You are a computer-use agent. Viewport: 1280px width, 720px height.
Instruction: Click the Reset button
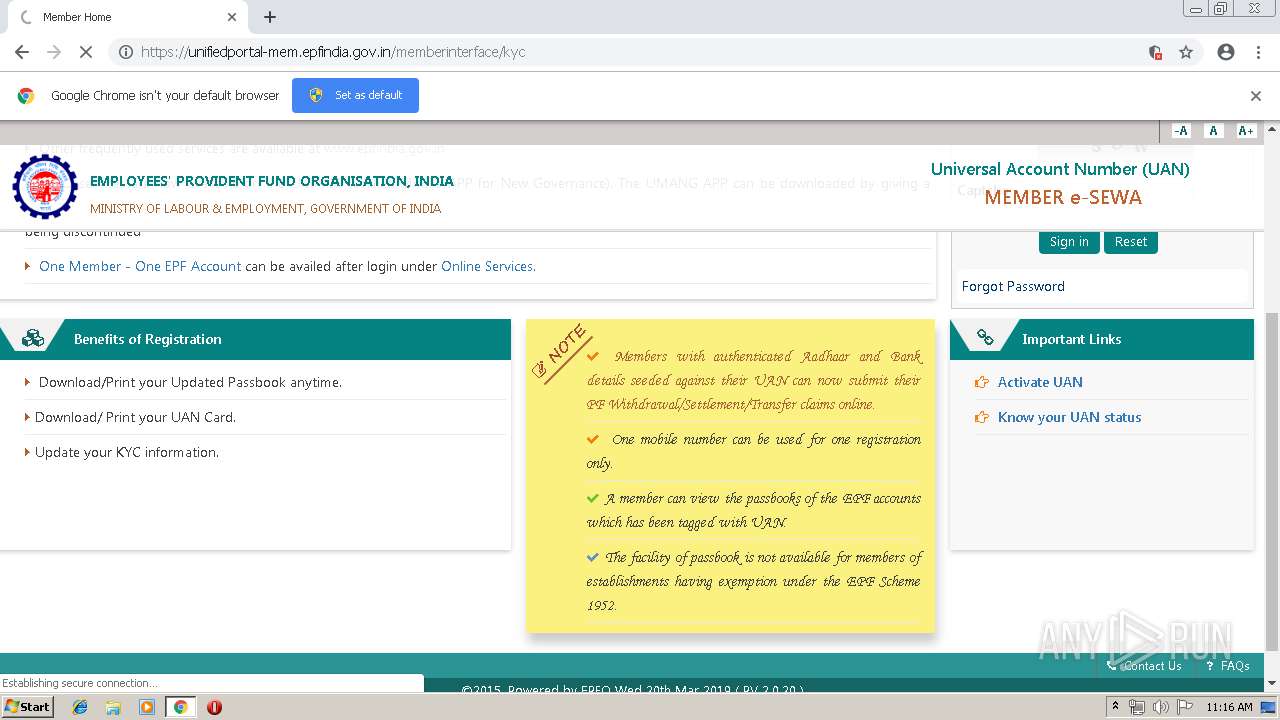click(x=1131, y=242)
